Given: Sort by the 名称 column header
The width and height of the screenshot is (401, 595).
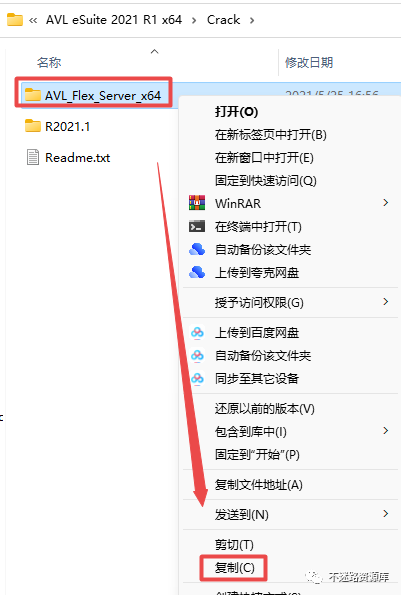Looking at the screenshot, I should coord(49,62).
